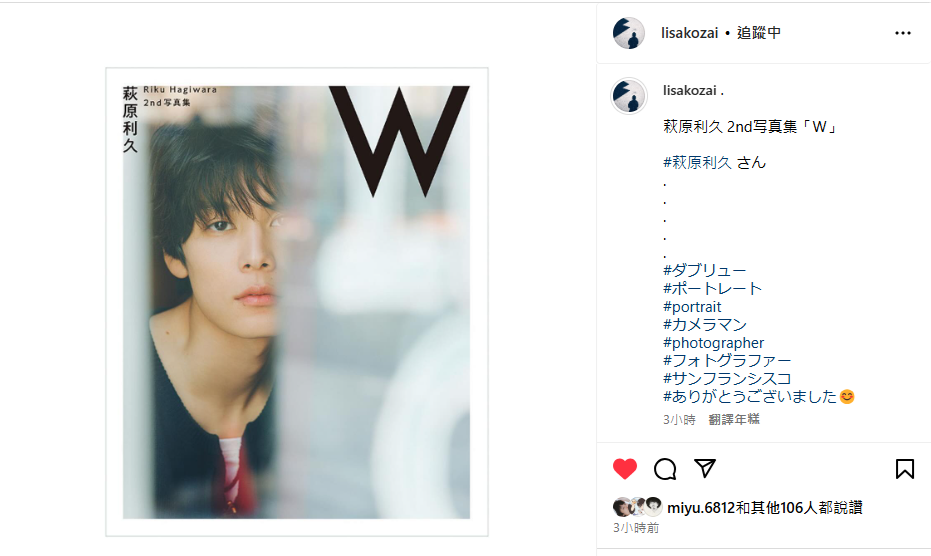
Task: Open the #ダブリュー hashtag
Action: tap(704, 271)
